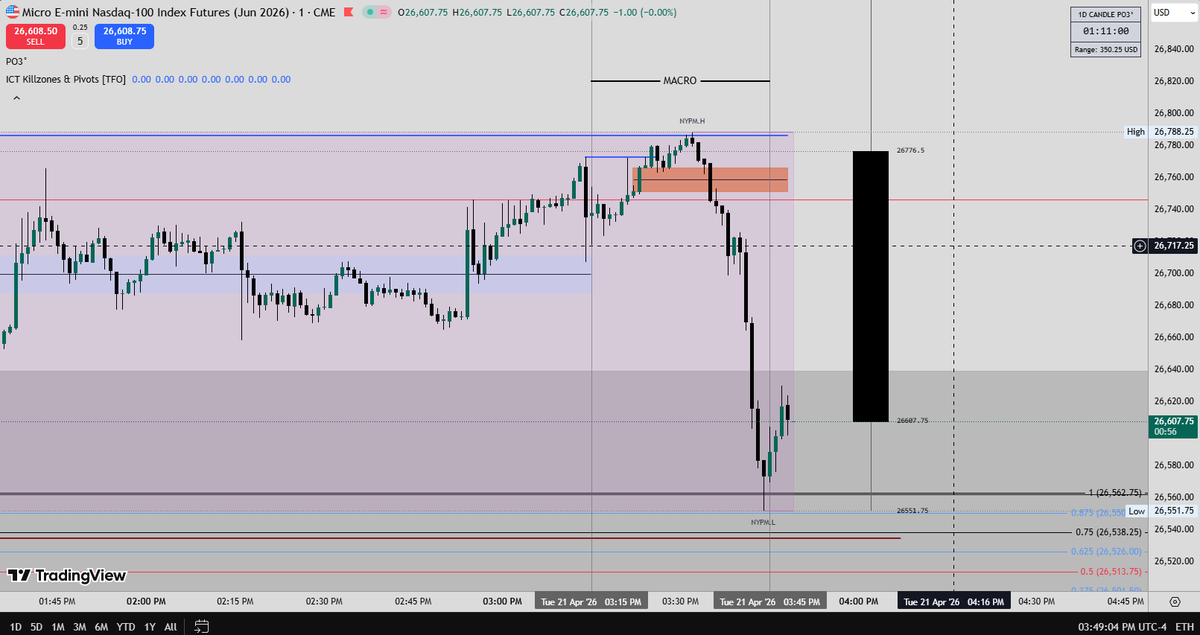
Task: Open timezone menu showing 03:49:04 PM UTC-4
Action: pos(1120,627)
